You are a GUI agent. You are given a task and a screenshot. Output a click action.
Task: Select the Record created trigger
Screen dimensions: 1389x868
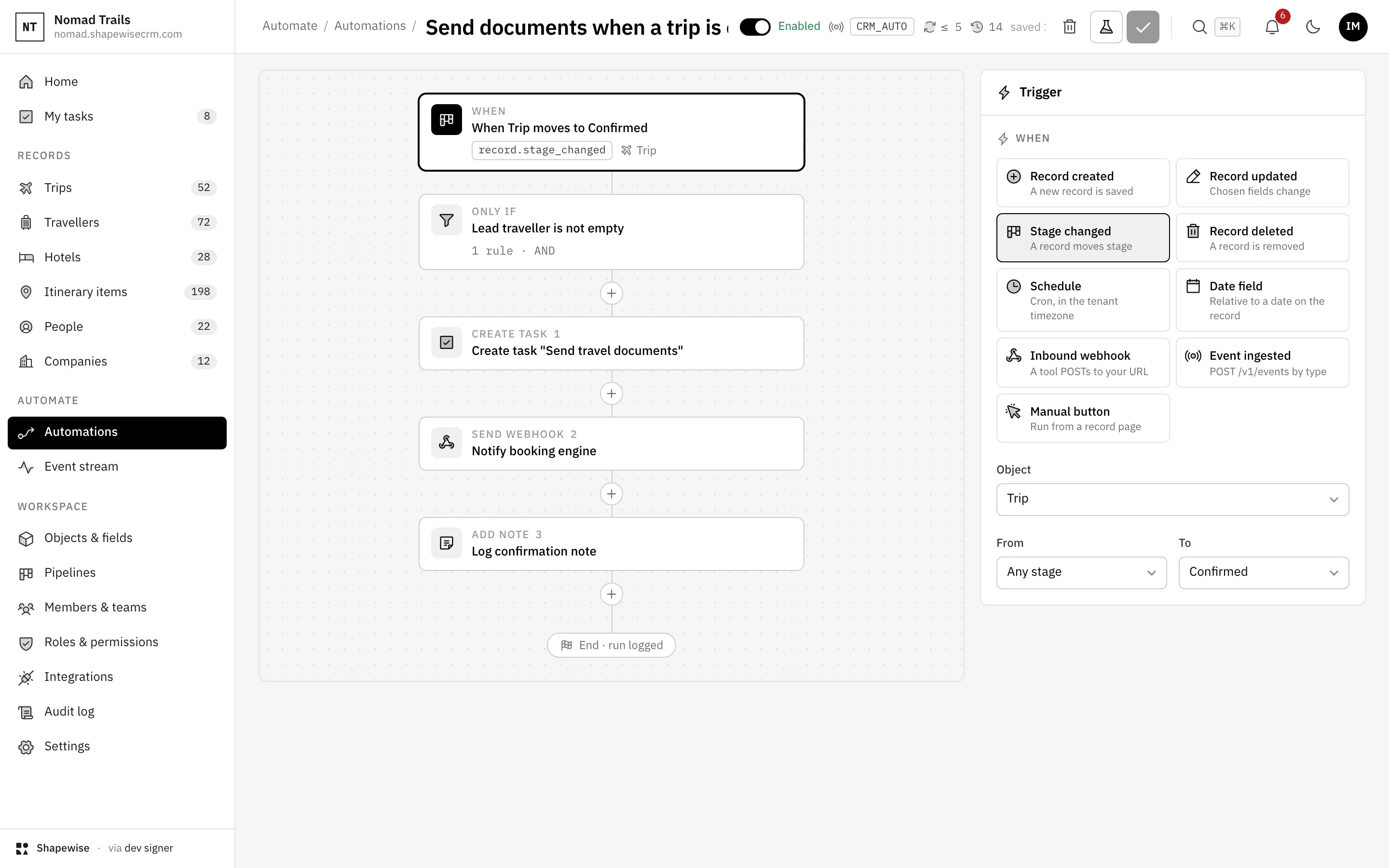[x=1082, y=183]
